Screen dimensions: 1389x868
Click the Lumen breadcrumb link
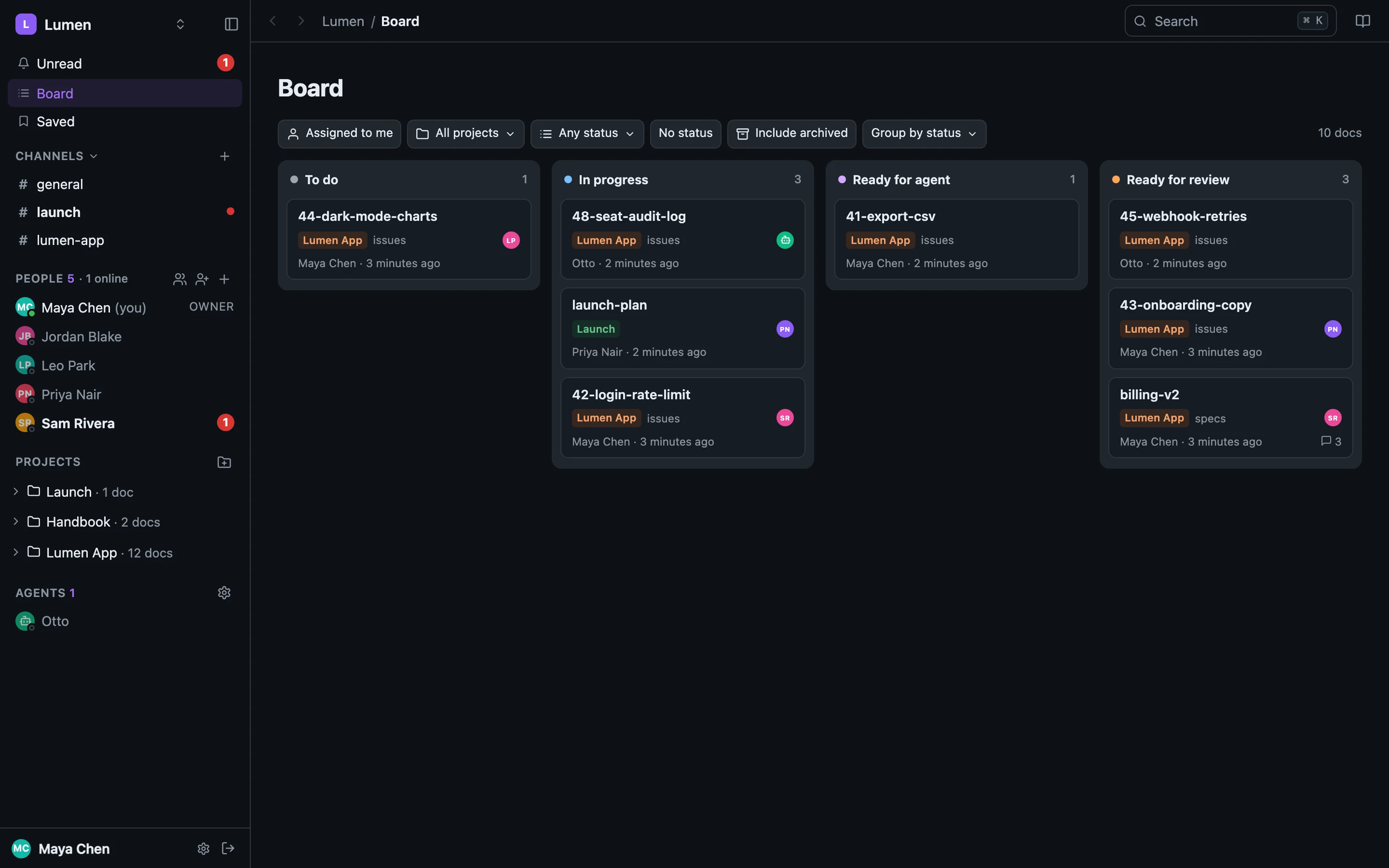(342, 21)
